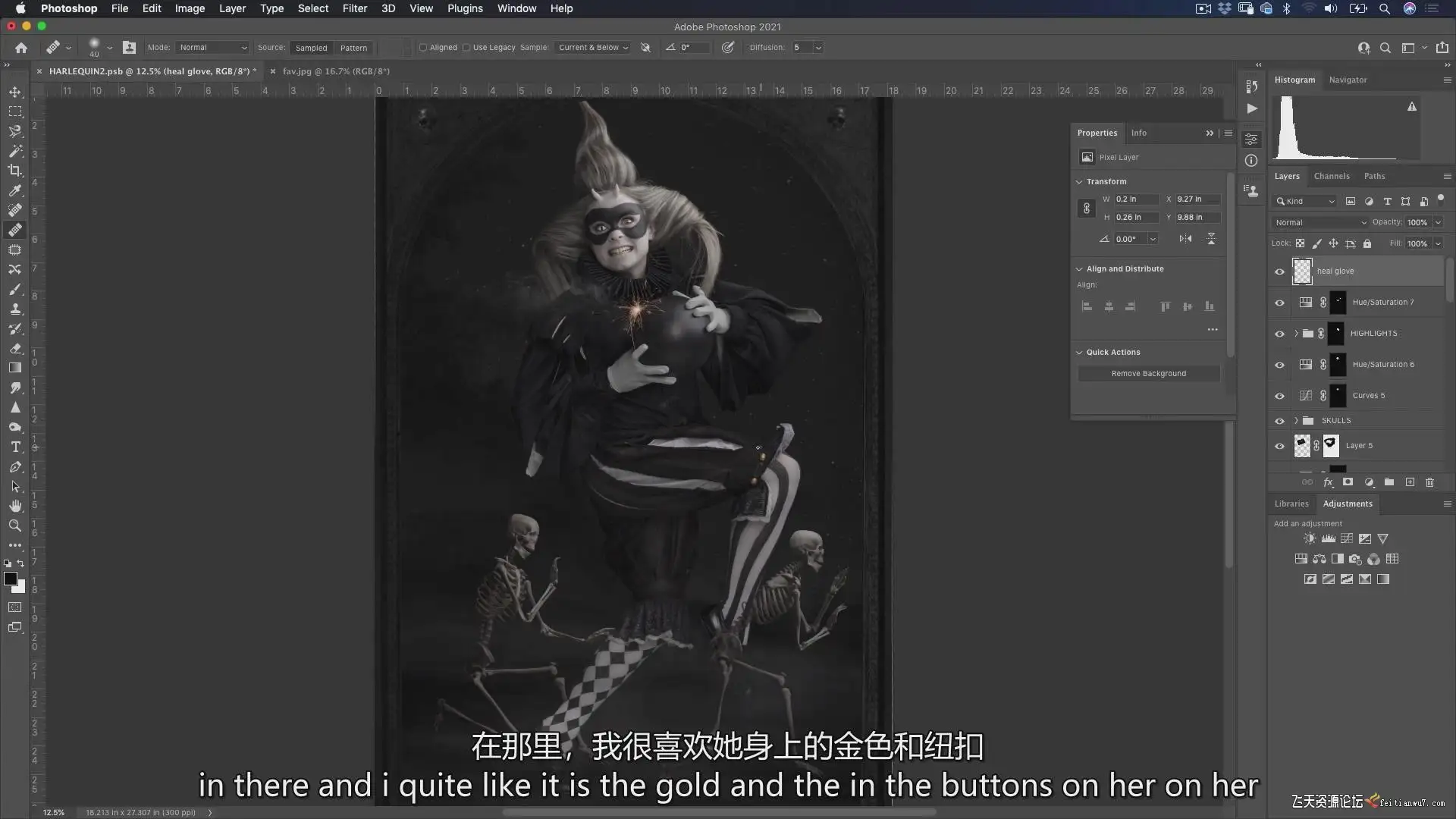
Task: Select the Lasso tool
Action: tap(15, 131)
